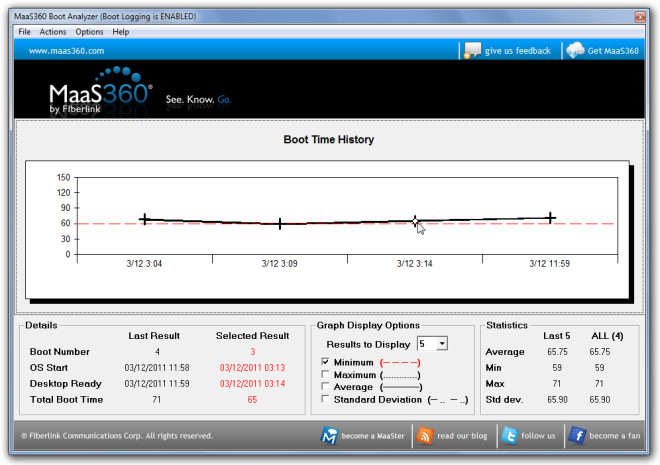Open the Actions menu
Image resolution: width=660 pixels, height=465 pixels.
coord(53,32)
